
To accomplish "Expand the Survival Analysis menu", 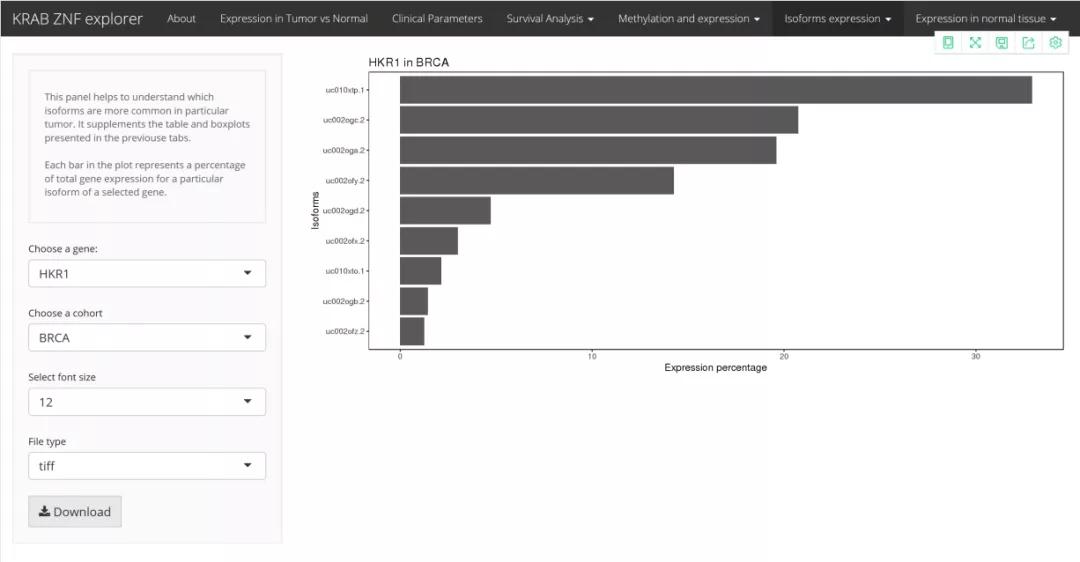I will 550,18.
